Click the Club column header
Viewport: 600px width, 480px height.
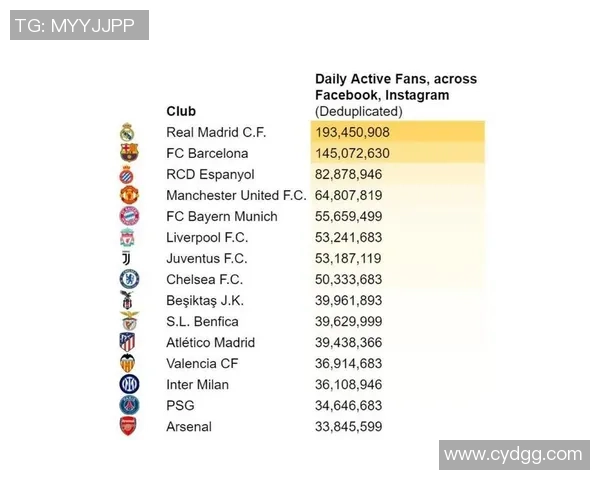pos(181,111)
